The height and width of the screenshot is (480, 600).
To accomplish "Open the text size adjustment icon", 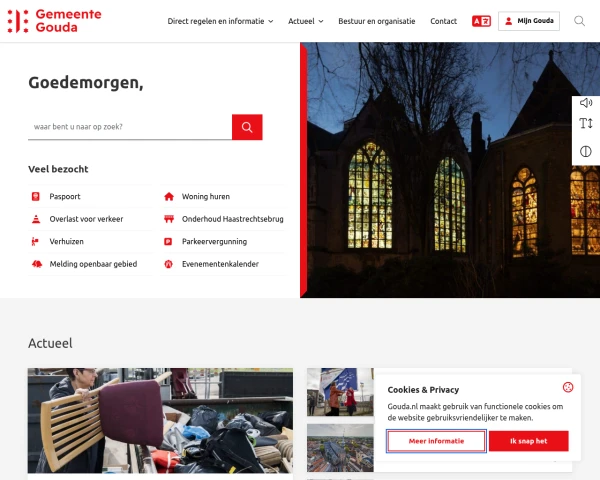I will pyautogui.click(x=585, y=124).
